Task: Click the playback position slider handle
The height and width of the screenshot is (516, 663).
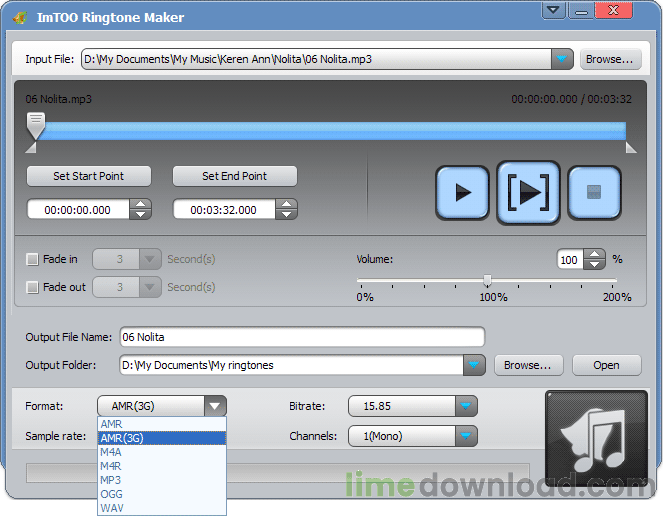Action: point(36,126)
